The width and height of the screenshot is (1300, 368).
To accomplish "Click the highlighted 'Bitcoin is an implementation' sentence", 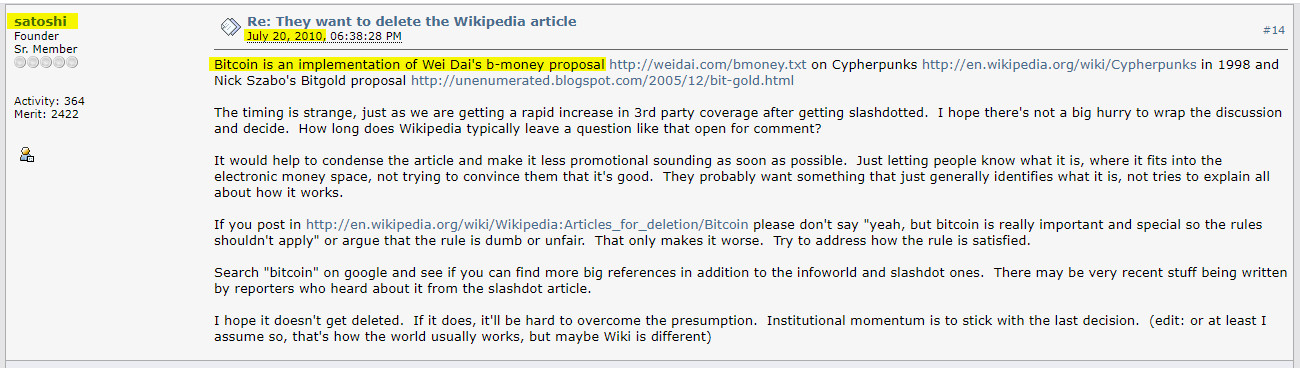I will pyautogui.click(x=410, y=64).
